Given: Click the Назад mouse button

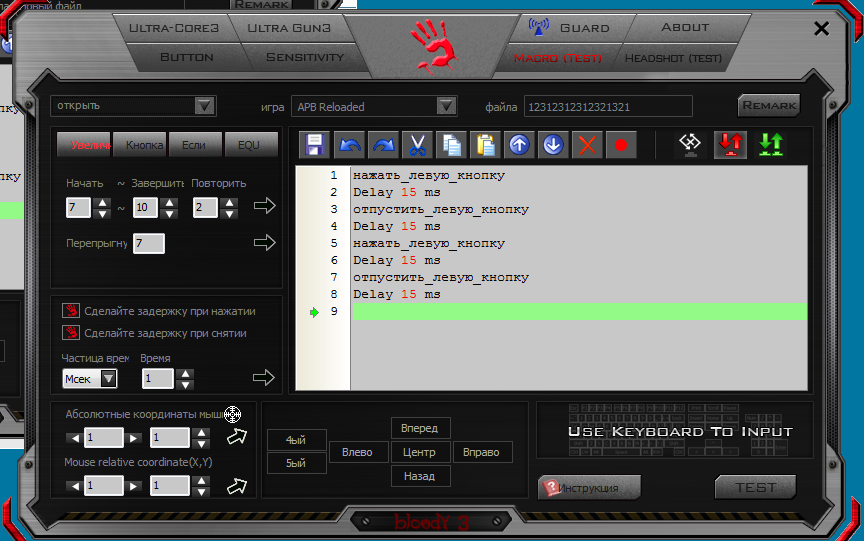Looking at the screenshot, I should 420,476.
